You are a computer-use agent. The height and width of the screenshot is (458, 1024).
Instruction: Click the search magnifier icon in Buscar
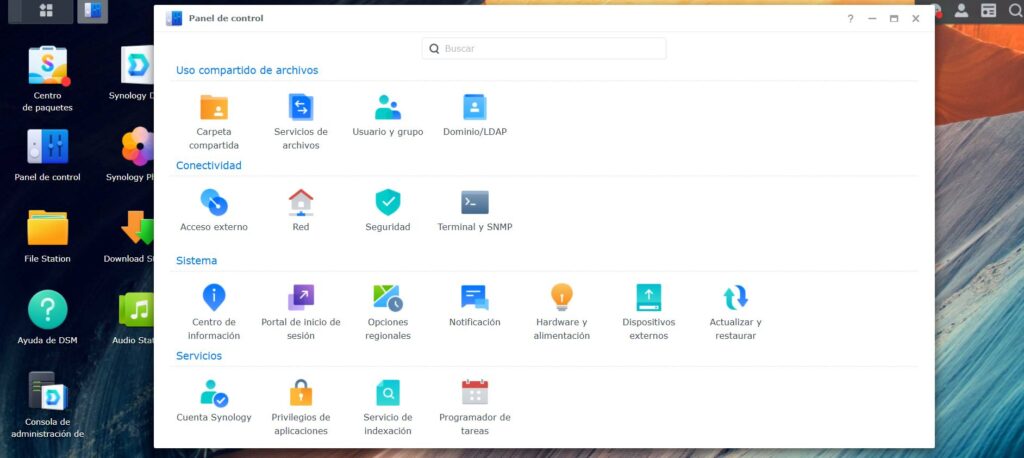coord(434,48)
